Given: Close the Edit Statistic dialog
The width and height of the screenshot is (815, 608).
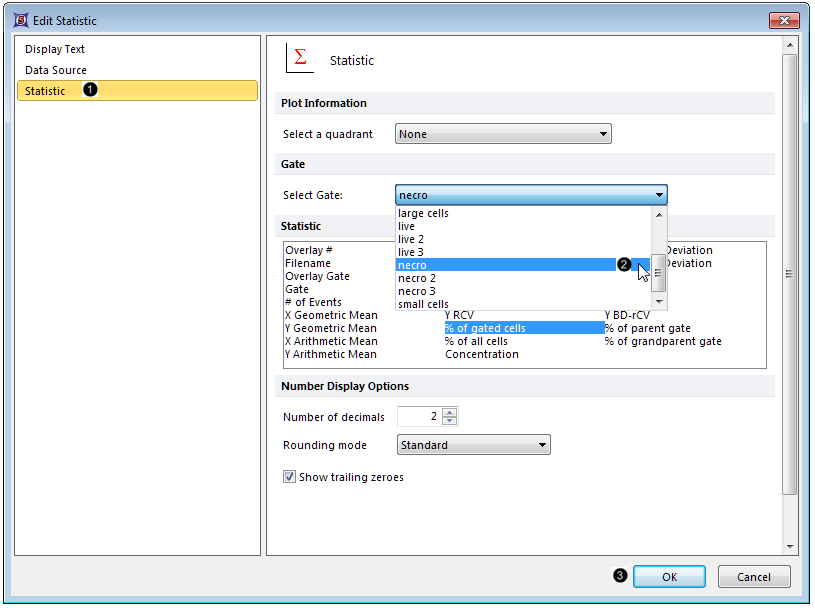Looking at the screenshot, I should 783,21.
